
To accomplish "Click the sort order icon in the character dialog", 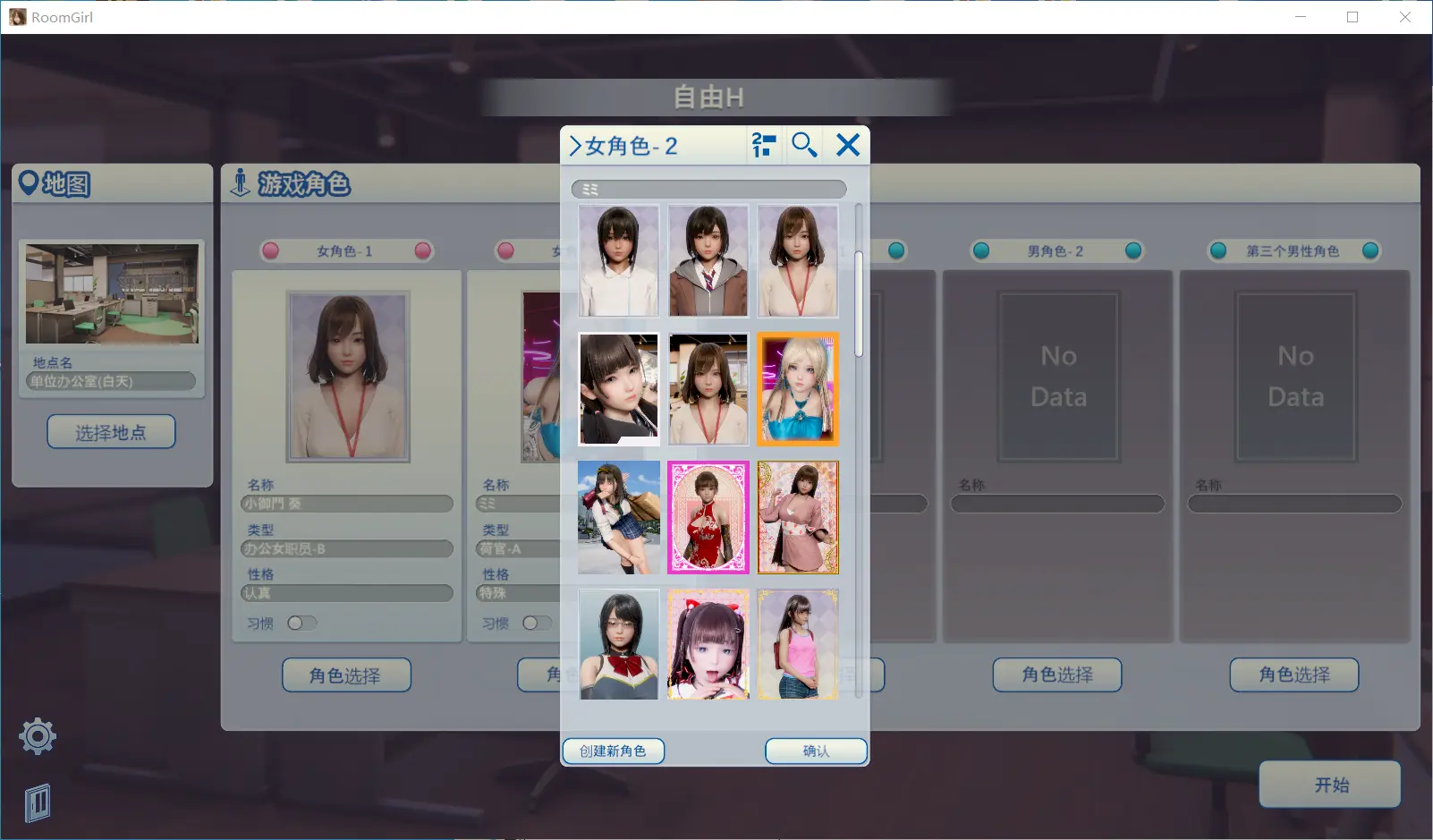I will [x=763, y=144].
